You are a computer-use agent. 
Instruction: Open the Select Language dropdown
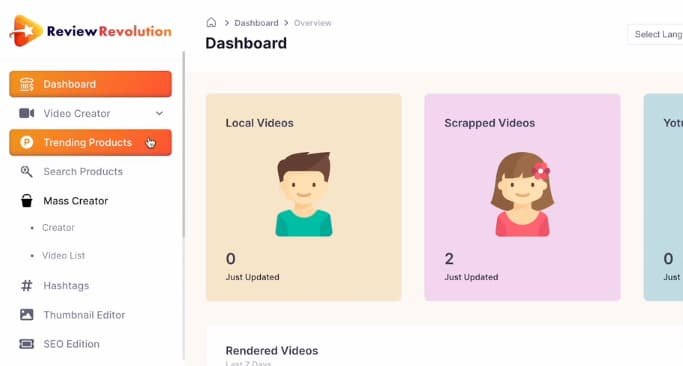click(655, 34)
